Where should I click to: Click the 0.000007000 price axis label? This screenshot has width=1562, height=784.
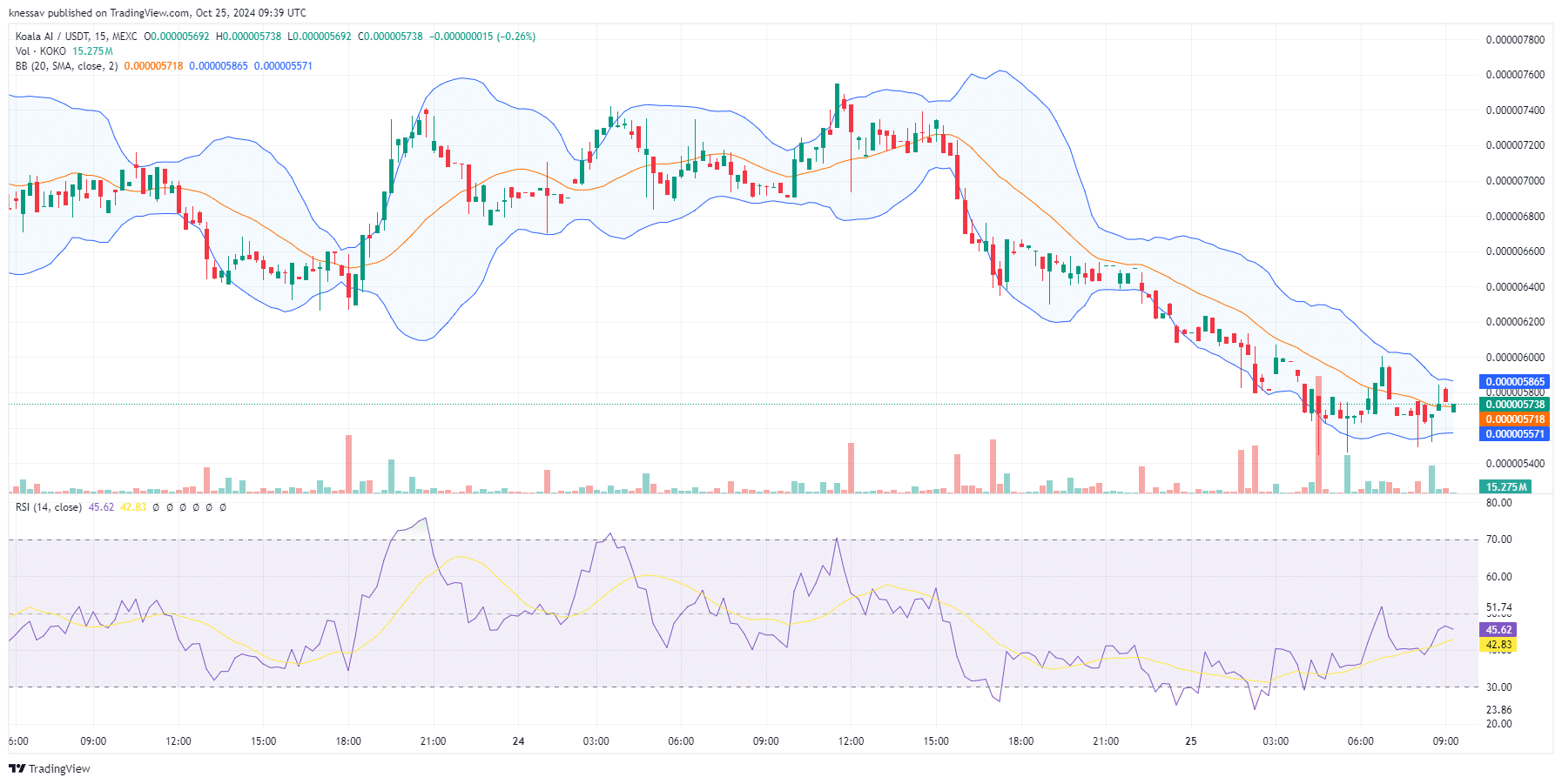[x=1515, y=181]
